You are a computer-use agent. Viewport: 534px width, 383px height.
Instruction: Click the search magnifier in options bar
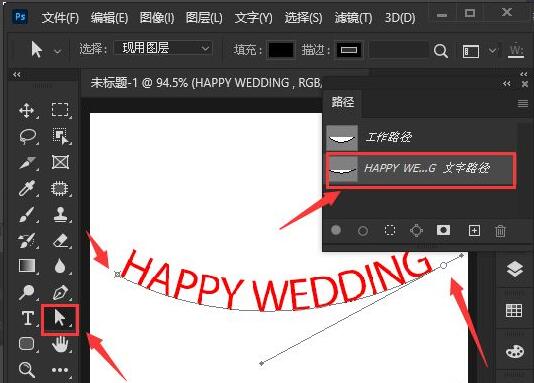click(x=441, y=51)
